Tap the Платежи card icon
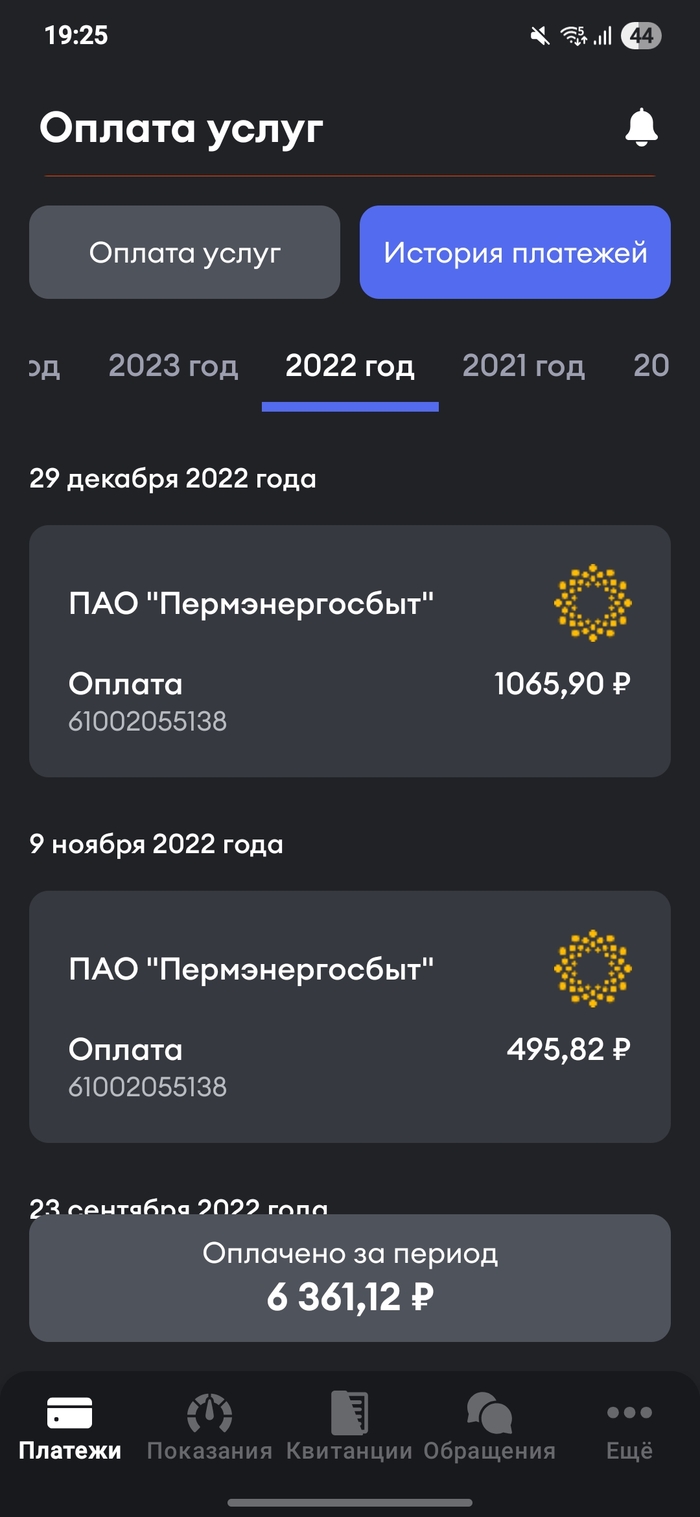The height and width of the screenshot is (1517, 700). click(x=70, y=1412)
